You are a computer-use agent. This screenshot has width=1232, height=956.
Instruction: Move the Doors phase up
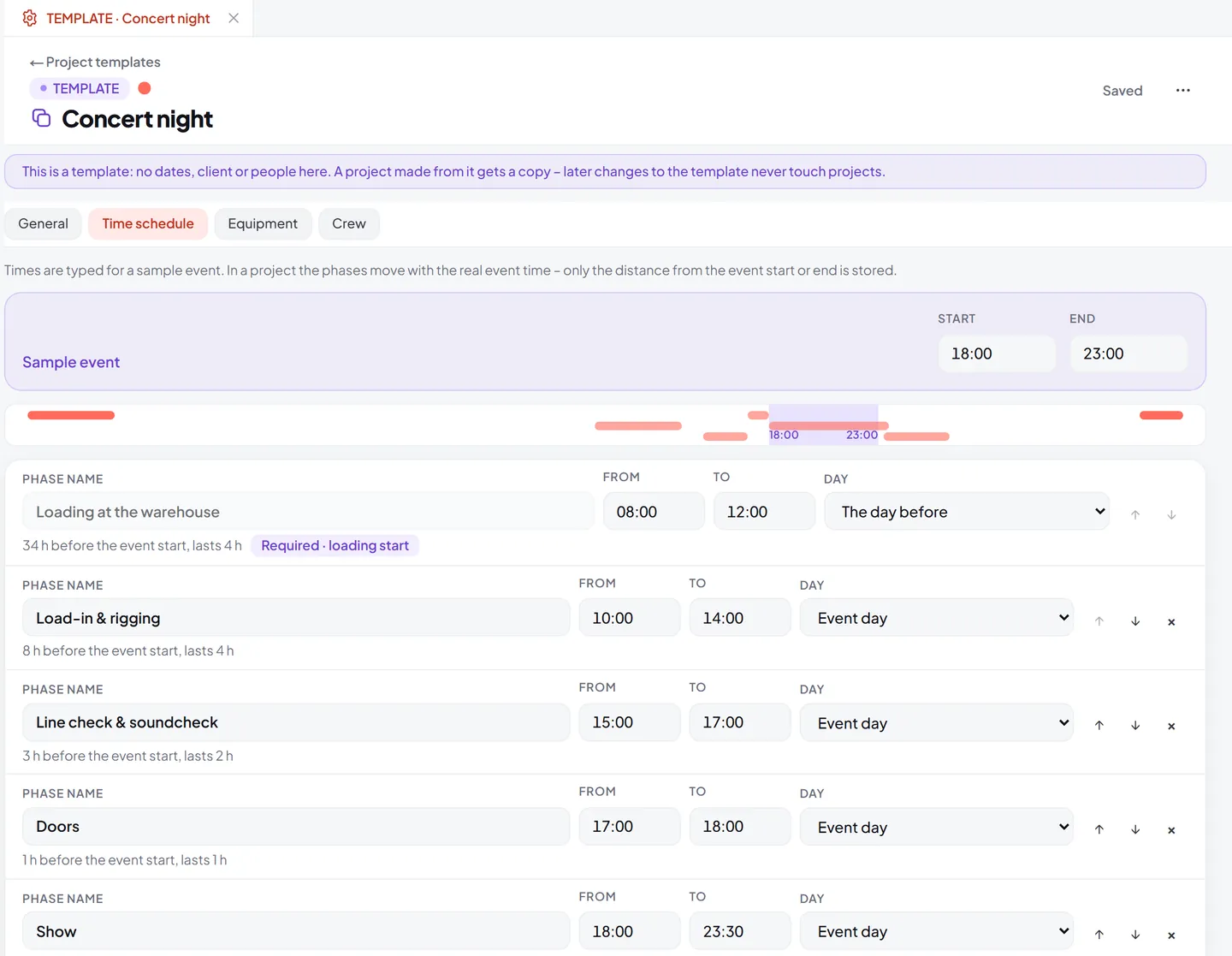pyautogui.click(x=1099, y=830)
